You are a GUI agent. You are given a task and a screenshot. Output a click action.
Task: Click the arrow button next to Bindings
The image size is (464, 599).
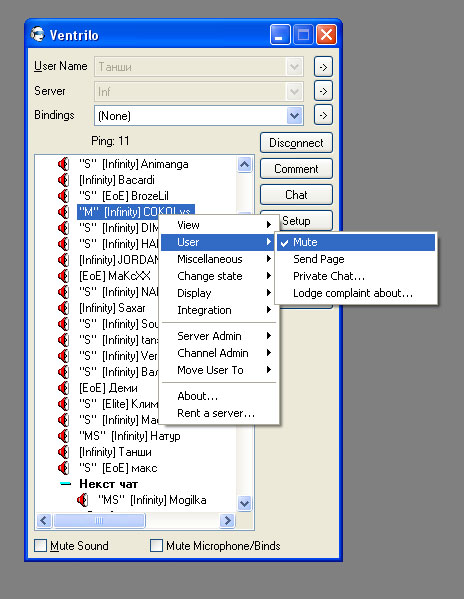(x=323, y=115)
